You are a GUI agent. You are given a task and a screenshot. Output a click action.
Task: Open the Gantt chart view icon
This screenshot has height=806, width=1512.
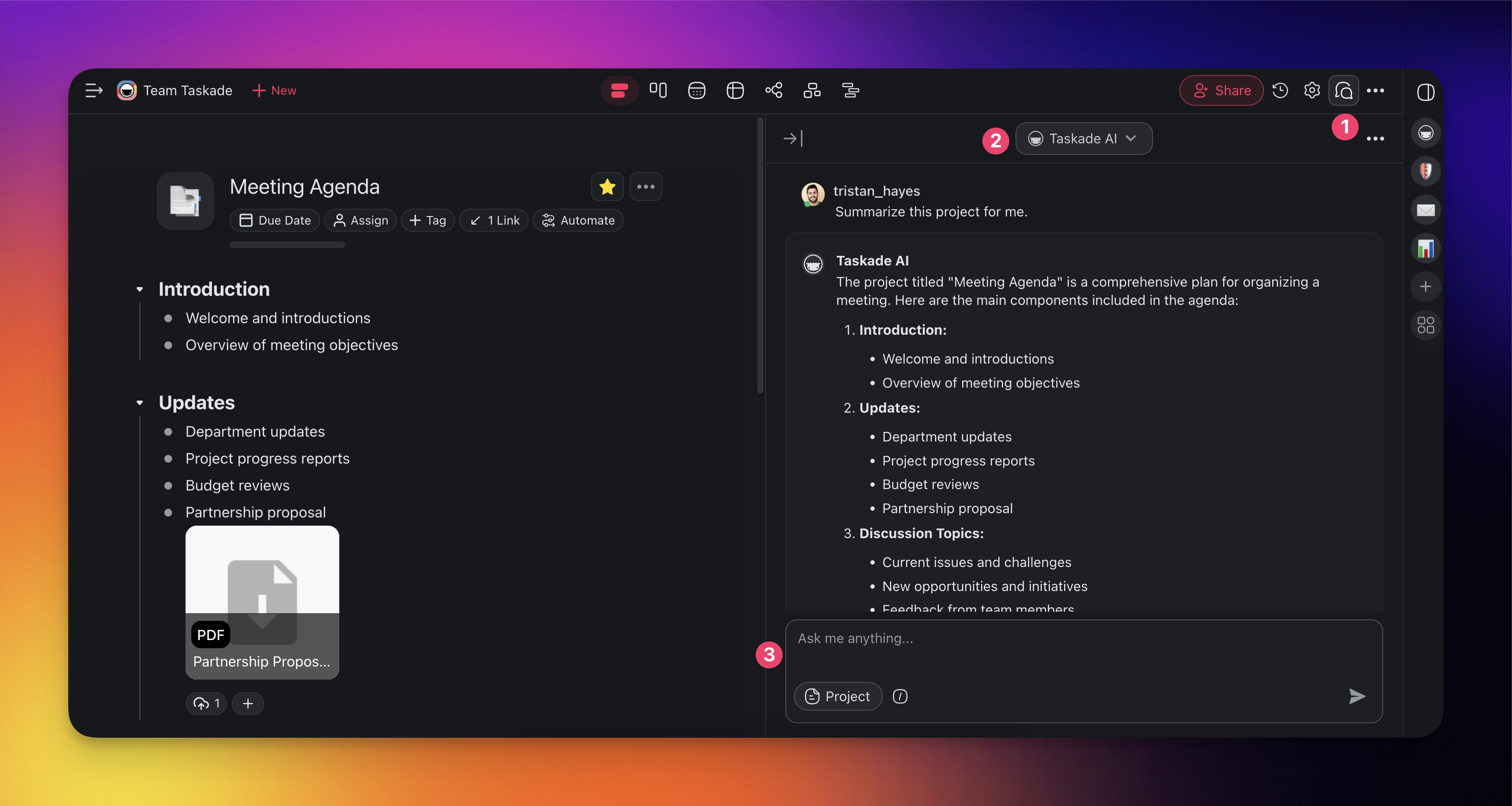(851, 90)
